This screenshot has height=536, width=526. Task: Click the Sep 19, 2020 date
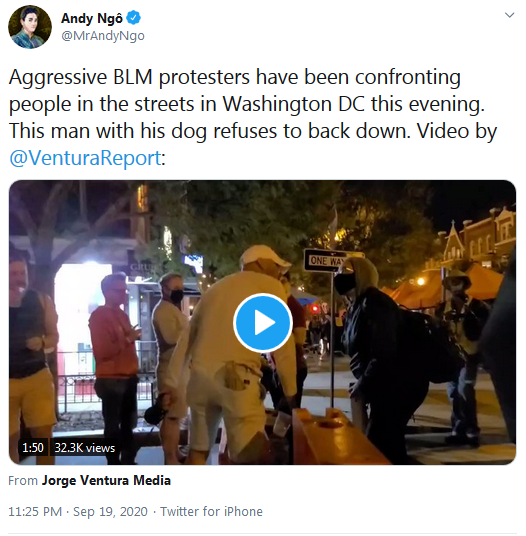click(x=110, y=511)
